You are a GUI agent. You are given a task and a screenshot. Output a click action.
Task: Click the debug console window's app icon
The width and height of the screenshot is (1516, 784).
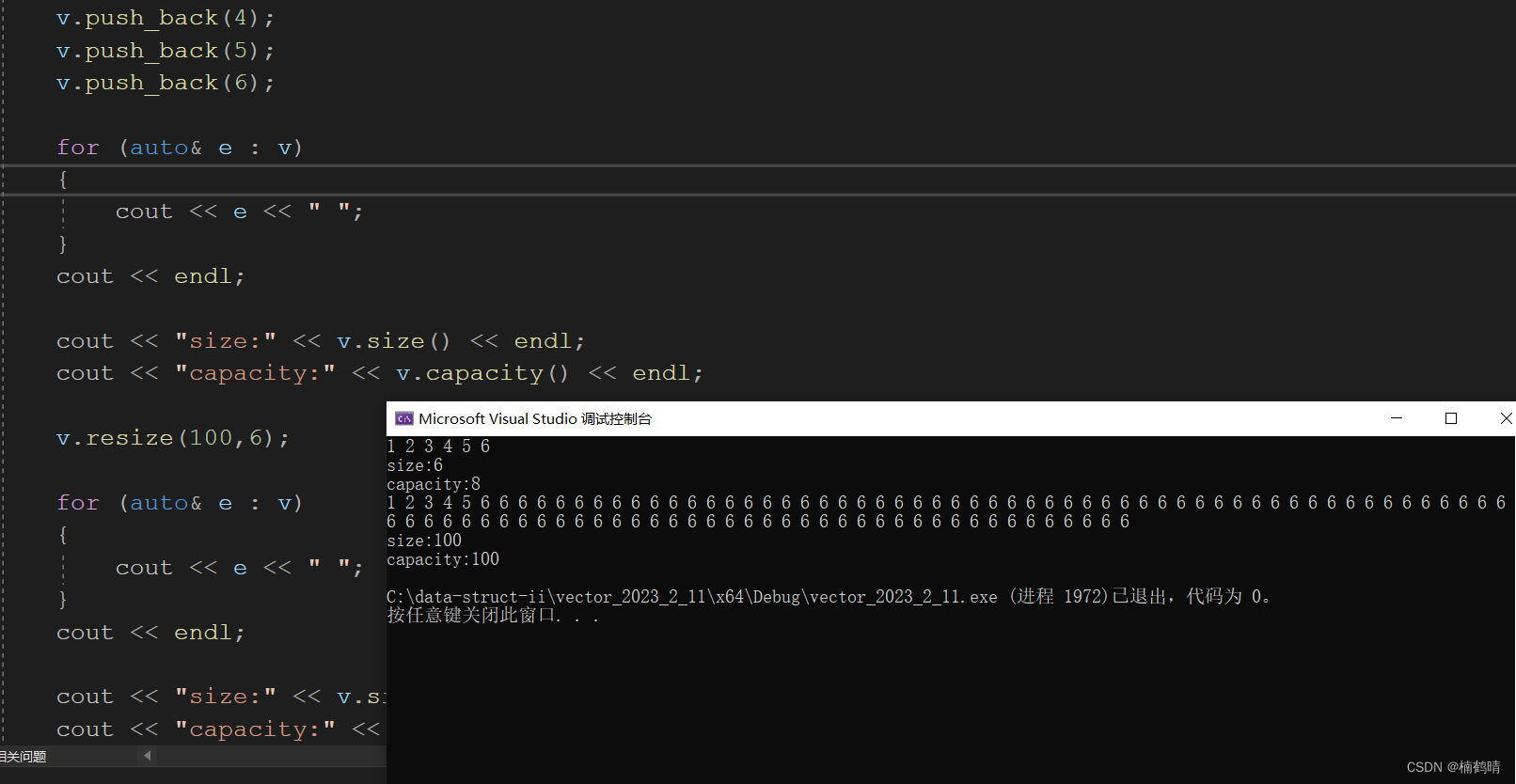click(404, 418)
